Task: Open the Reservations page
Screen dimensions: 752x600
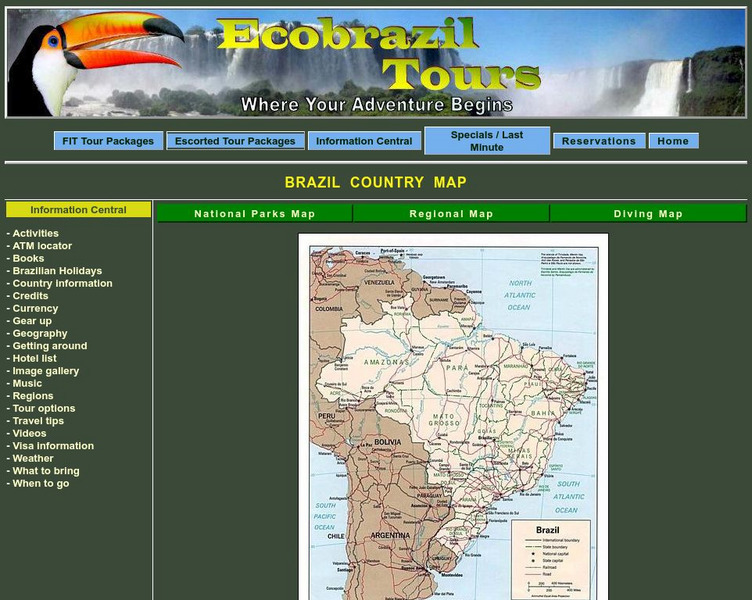Action: tap(599, 141)
